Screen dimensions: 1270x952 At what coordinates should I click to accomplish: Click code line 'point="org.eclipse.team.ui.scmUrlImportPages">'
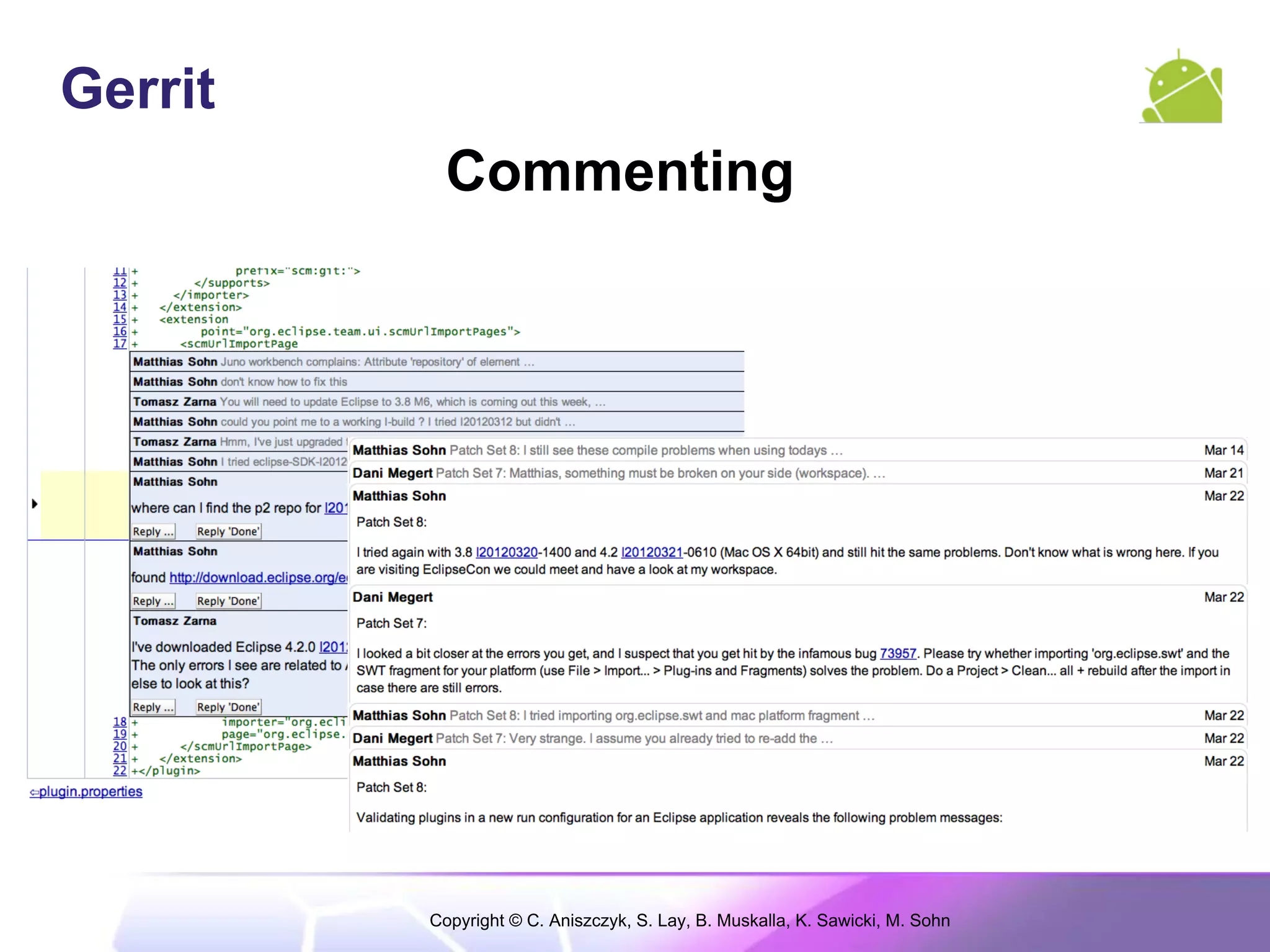(x=360, y=332)
